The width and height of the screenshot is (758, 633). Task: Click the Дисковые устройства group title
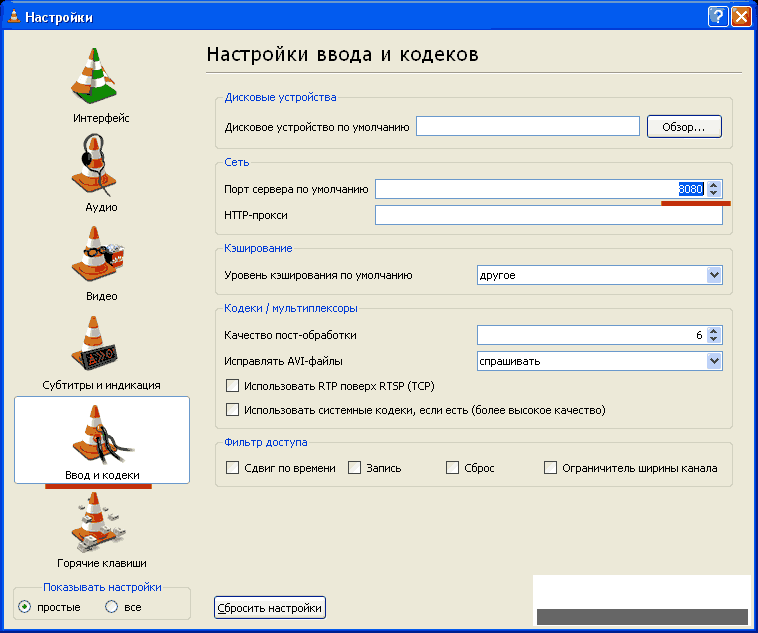(280, 97)
